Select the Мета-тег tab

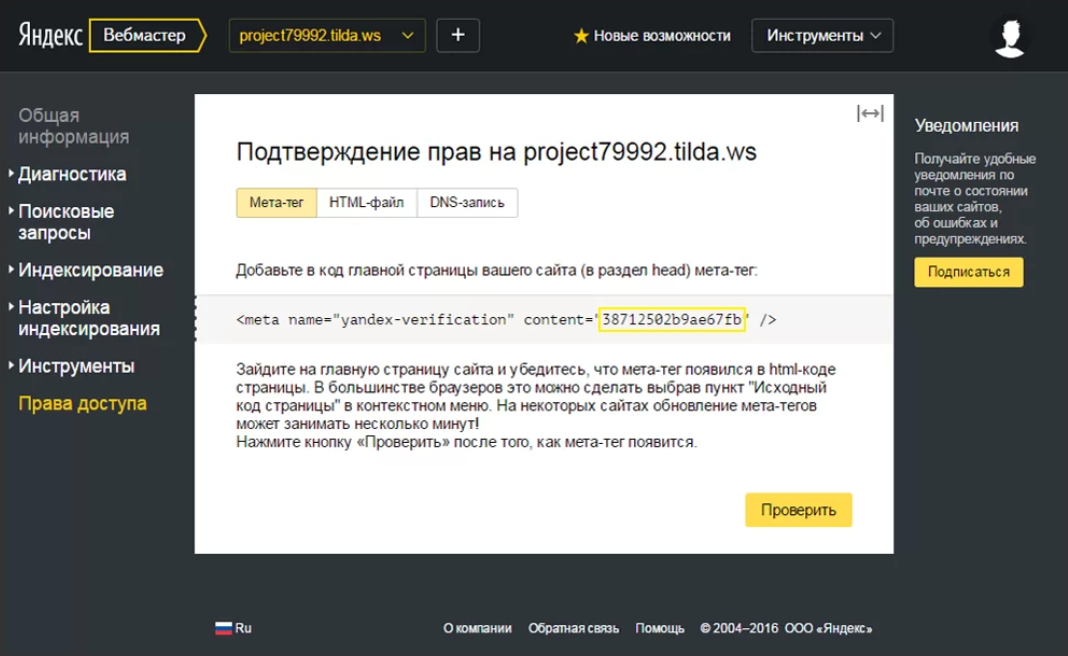click(276, 202)
